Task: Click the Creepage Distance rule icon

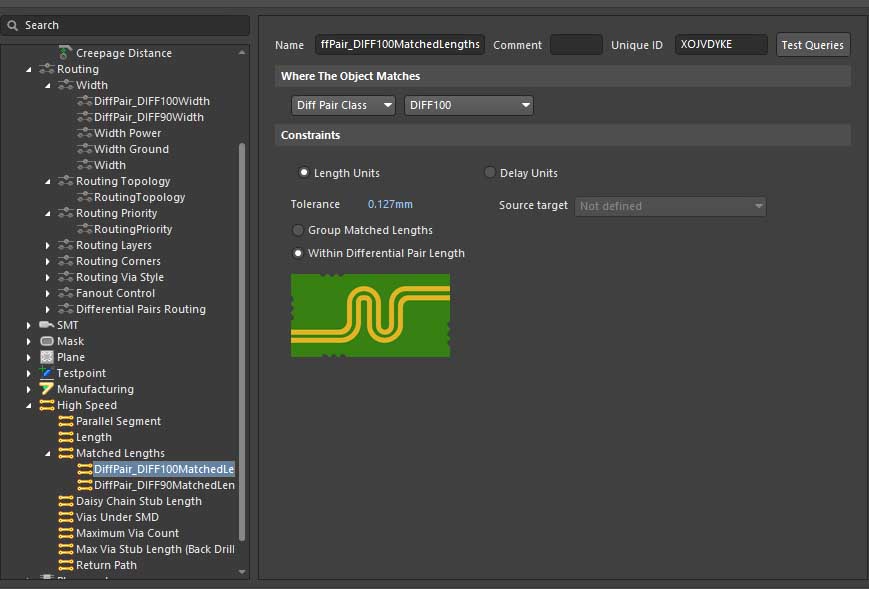Action: click(x=65, y=53)
